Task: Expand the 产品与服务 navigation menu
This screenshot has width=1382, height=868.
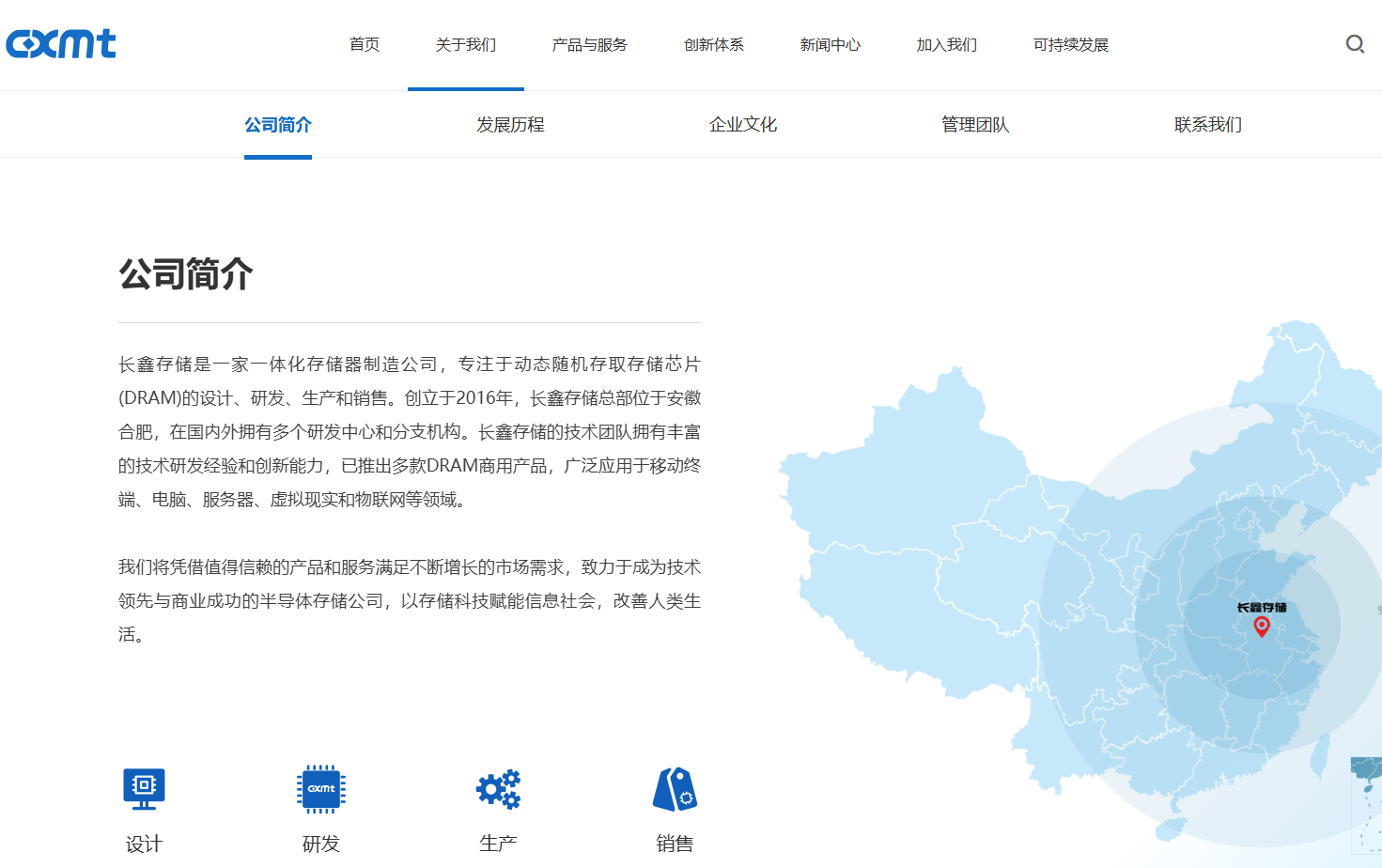Action: click(589, 45)
